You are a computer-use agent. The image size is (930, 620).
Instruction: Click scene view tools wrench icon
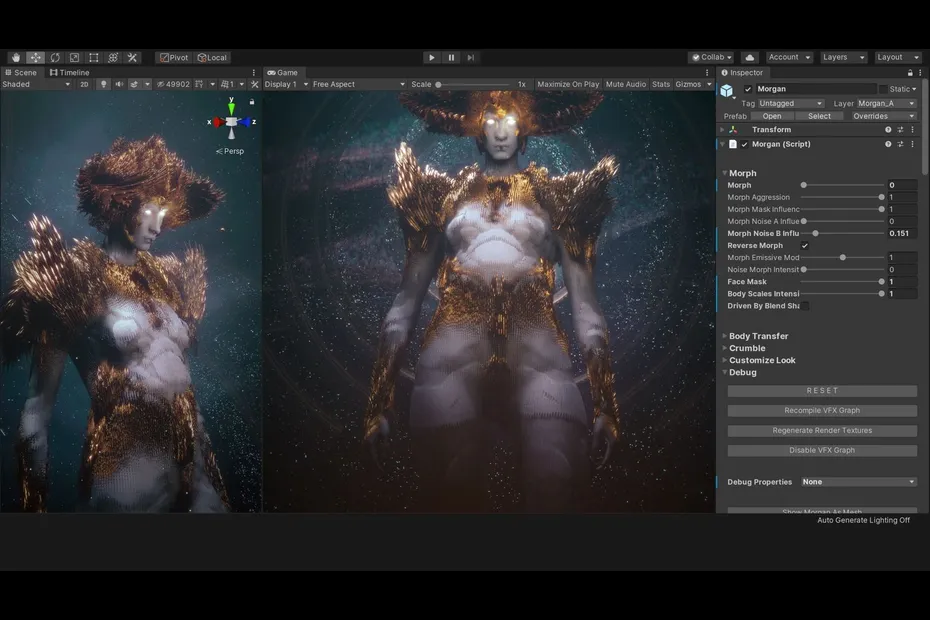(255, 84)
